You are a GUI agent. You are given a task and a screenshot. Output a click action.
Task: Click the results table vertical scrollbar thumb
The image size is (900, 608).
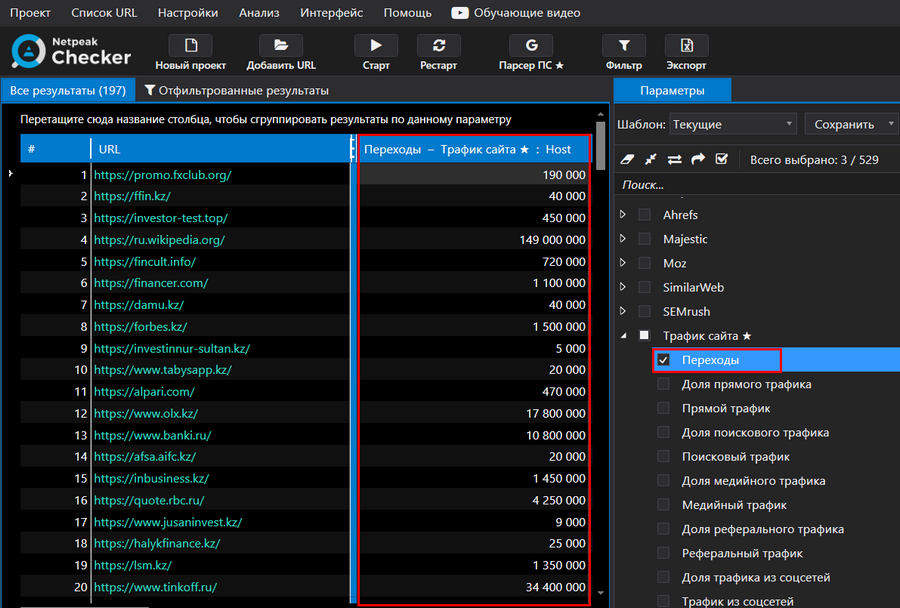coord(600,145)
